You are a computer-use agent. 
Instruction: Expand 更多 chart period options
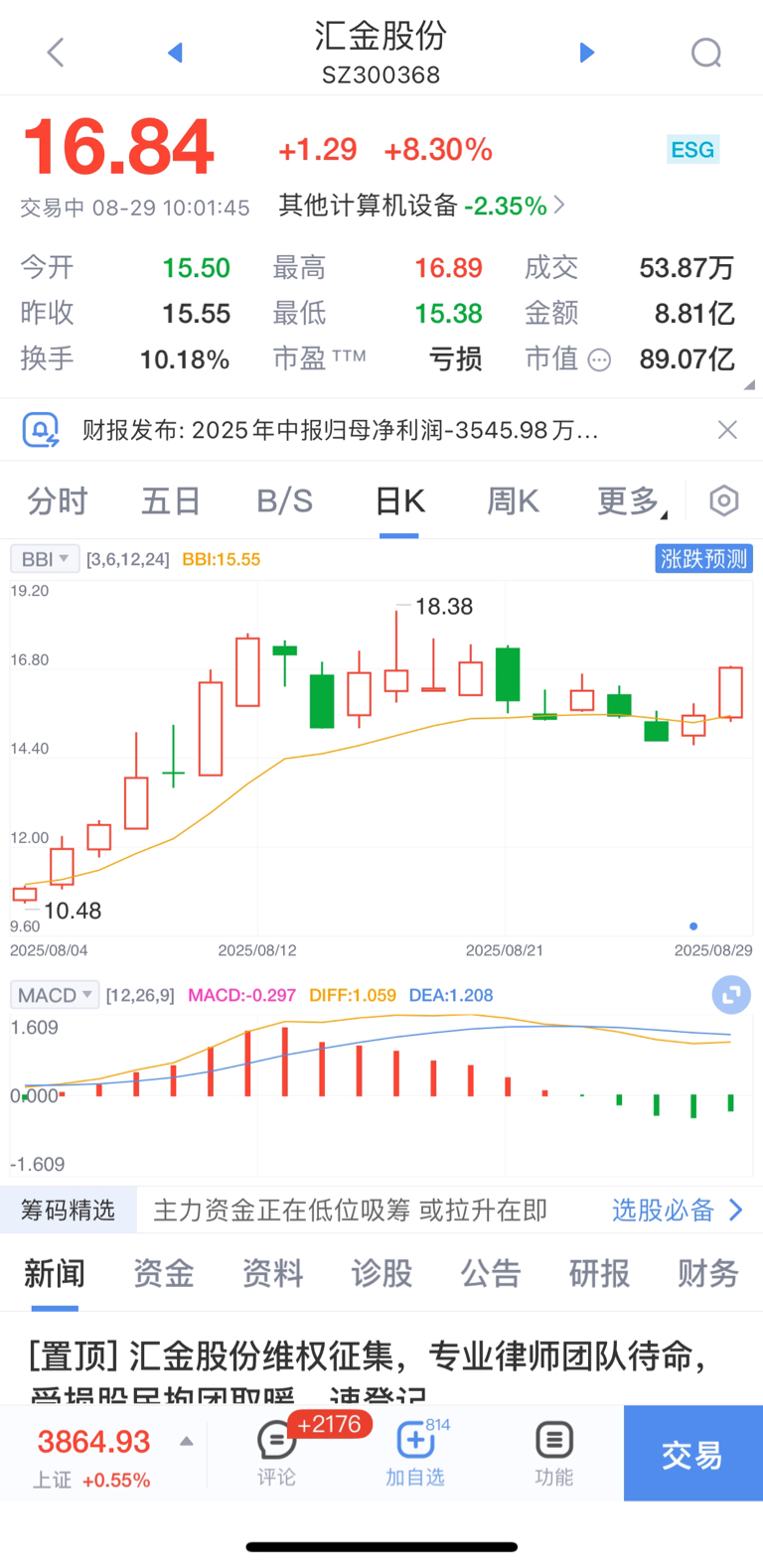coord(632,501)
